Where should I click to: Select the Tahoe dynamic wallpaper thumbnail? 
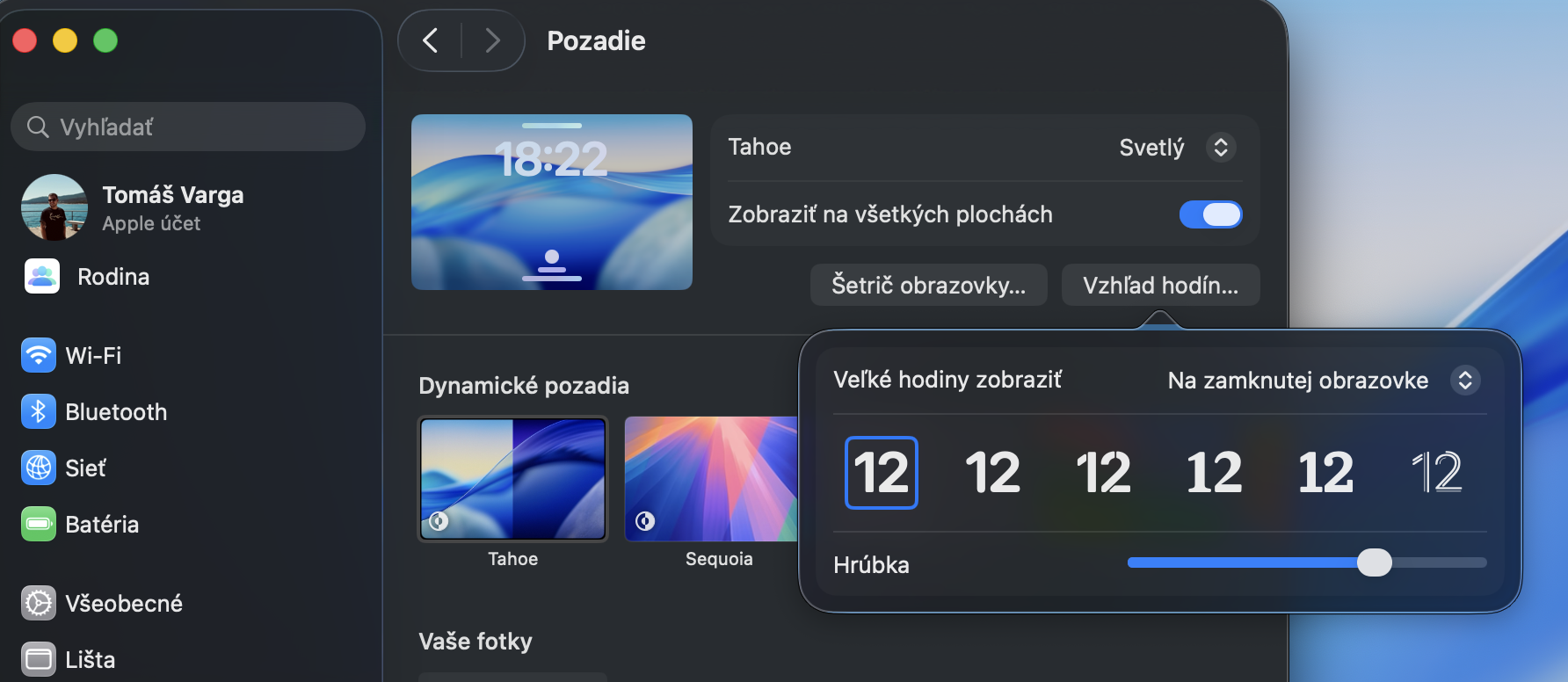(513, 478)
